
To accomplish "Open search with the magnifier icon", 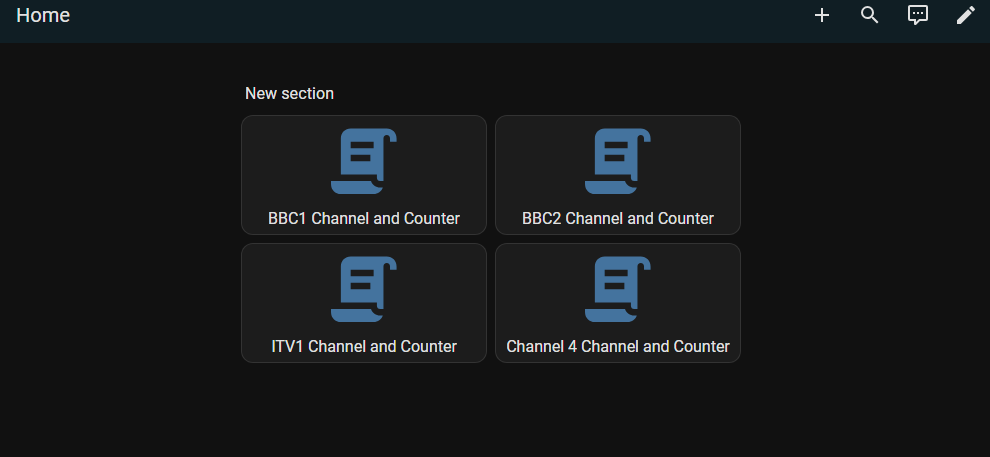I will pyautogui.click(x=870, y=15).
